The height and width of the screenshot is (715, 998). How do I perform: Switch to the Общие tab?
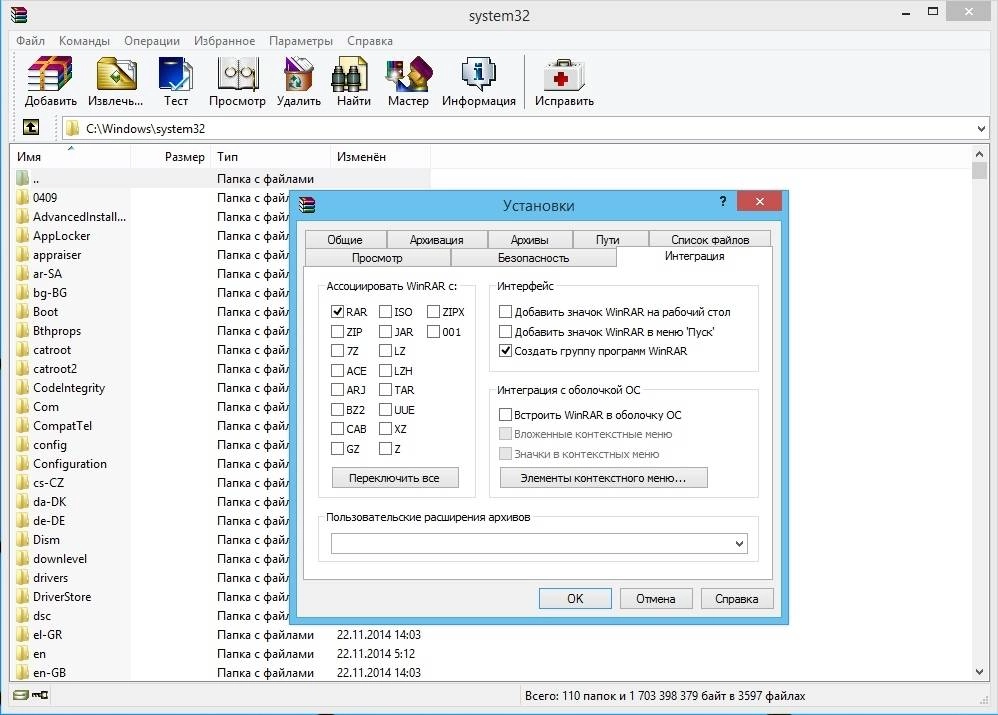tap(345, 239)
